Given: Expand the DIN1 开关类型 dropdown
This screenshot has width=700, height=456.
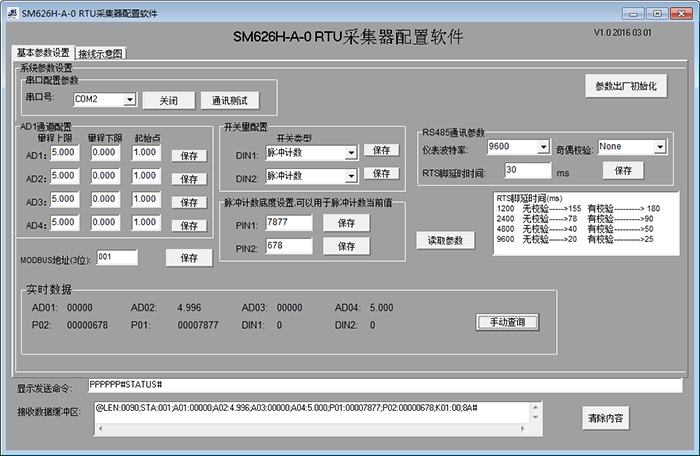Looking at the screenshot, I should click(x=350, y=153).
